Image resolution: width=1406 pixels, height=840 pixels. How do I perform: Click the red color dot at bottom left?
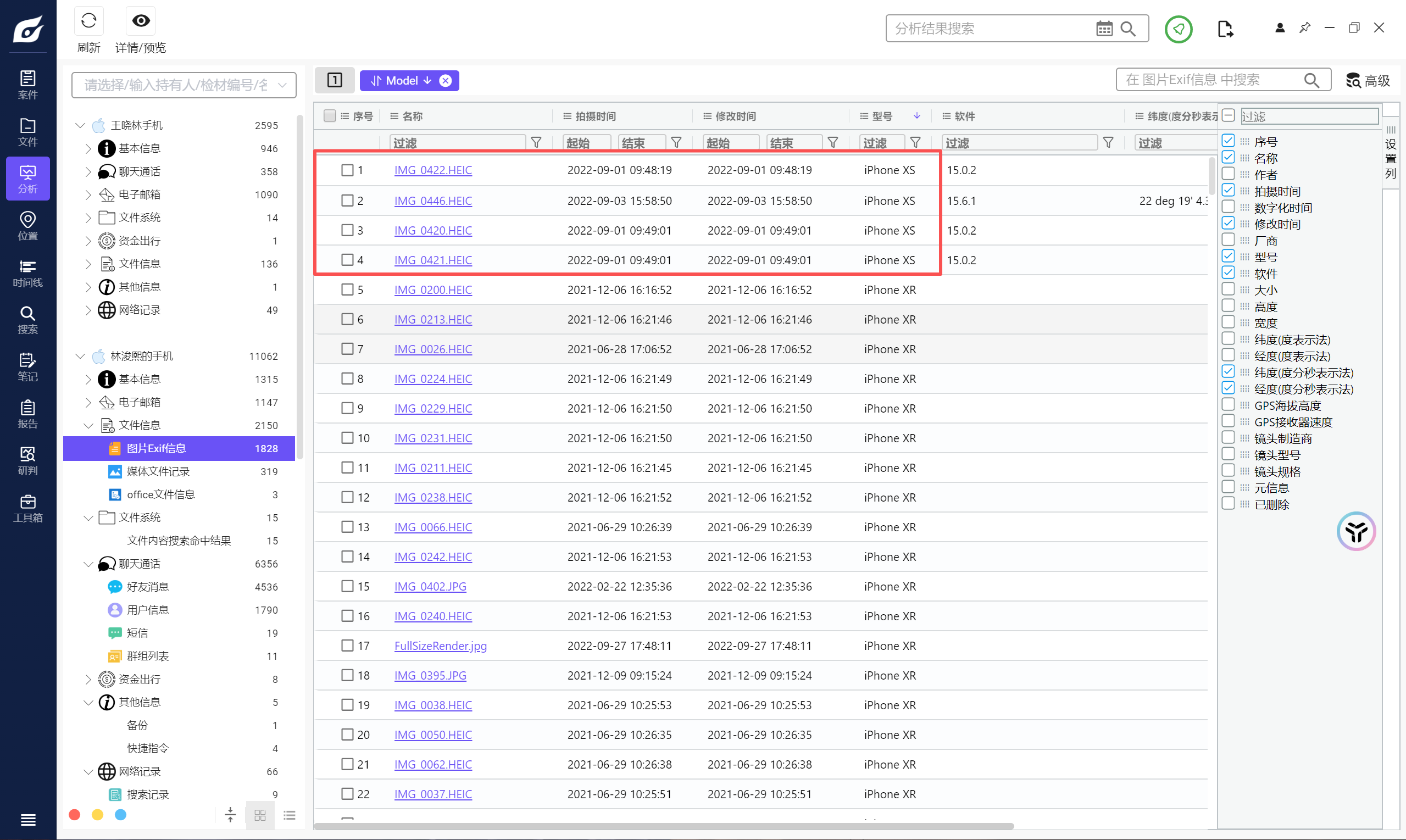(74, 815)
